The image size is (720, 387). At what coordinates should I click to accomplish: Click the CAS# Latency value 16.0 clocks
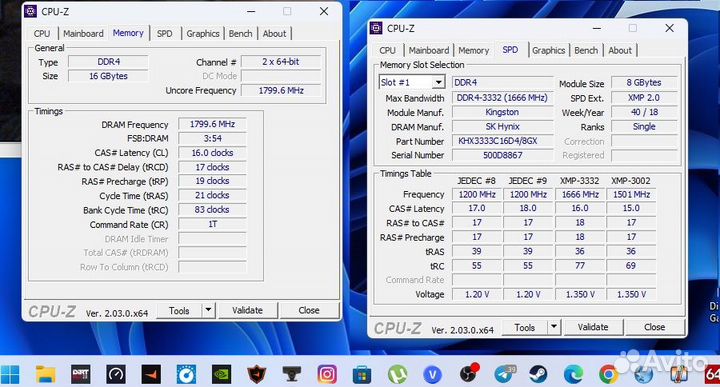pyautogui.click(x=212, y=152)
